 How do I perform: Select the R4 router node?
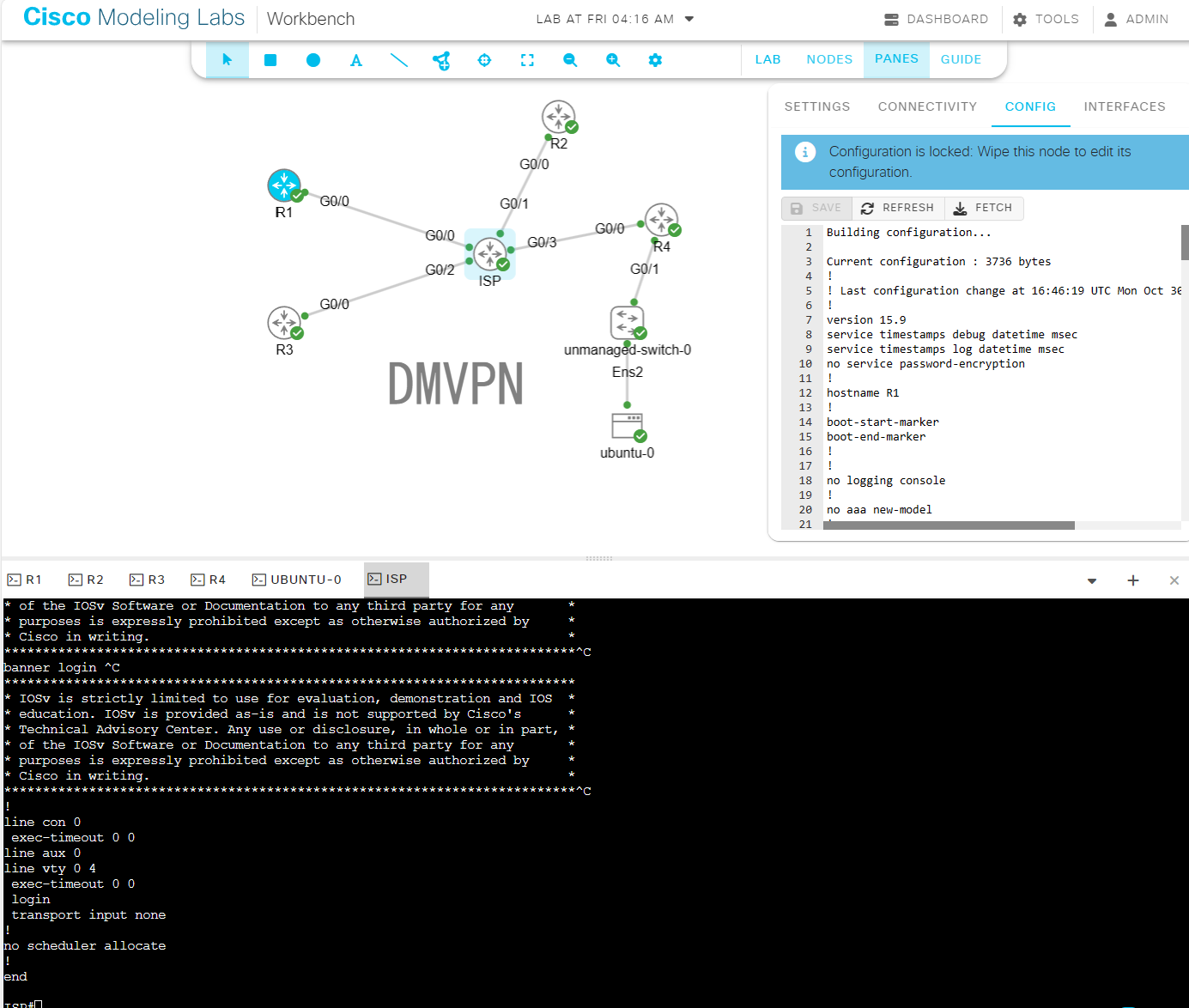662,220
